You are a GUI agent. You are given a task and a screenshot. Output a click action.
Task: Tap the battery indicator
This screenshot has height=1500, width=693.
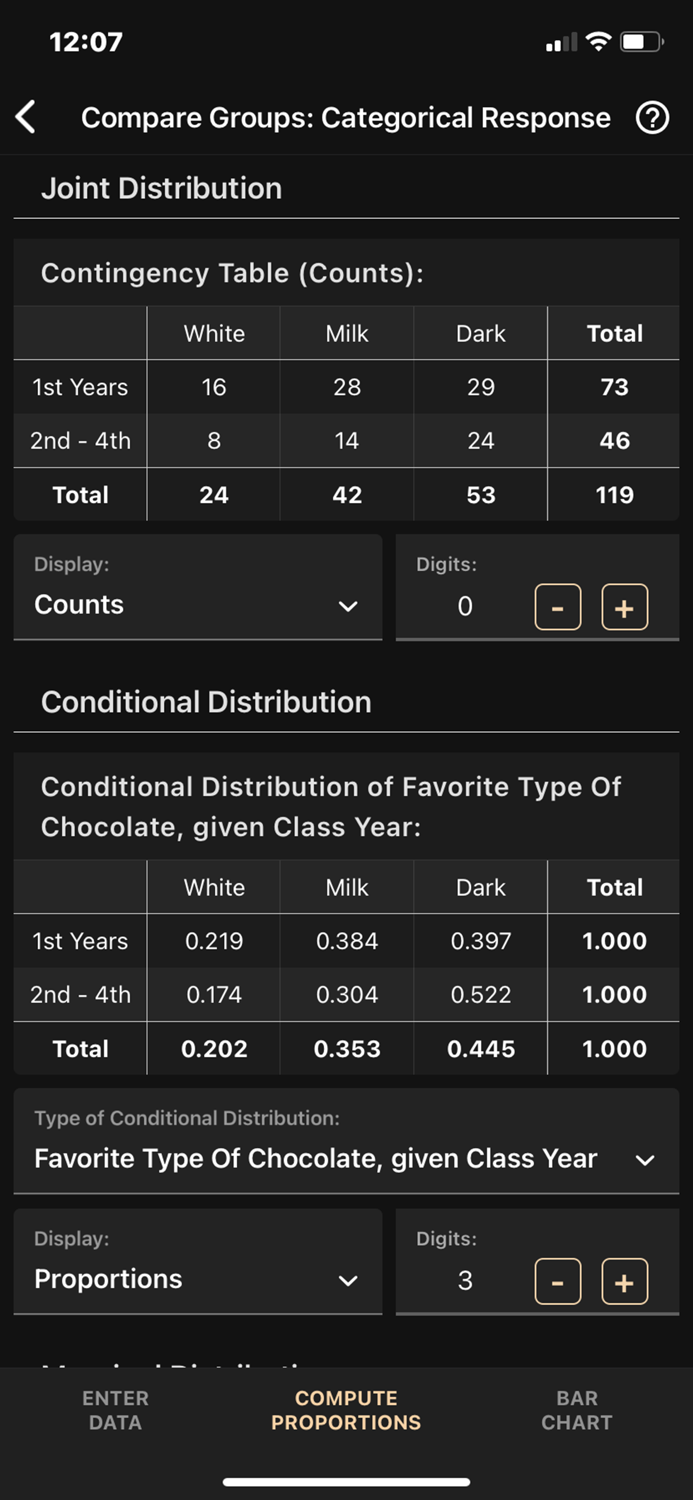pyautogui.click(x=640, y=41)
